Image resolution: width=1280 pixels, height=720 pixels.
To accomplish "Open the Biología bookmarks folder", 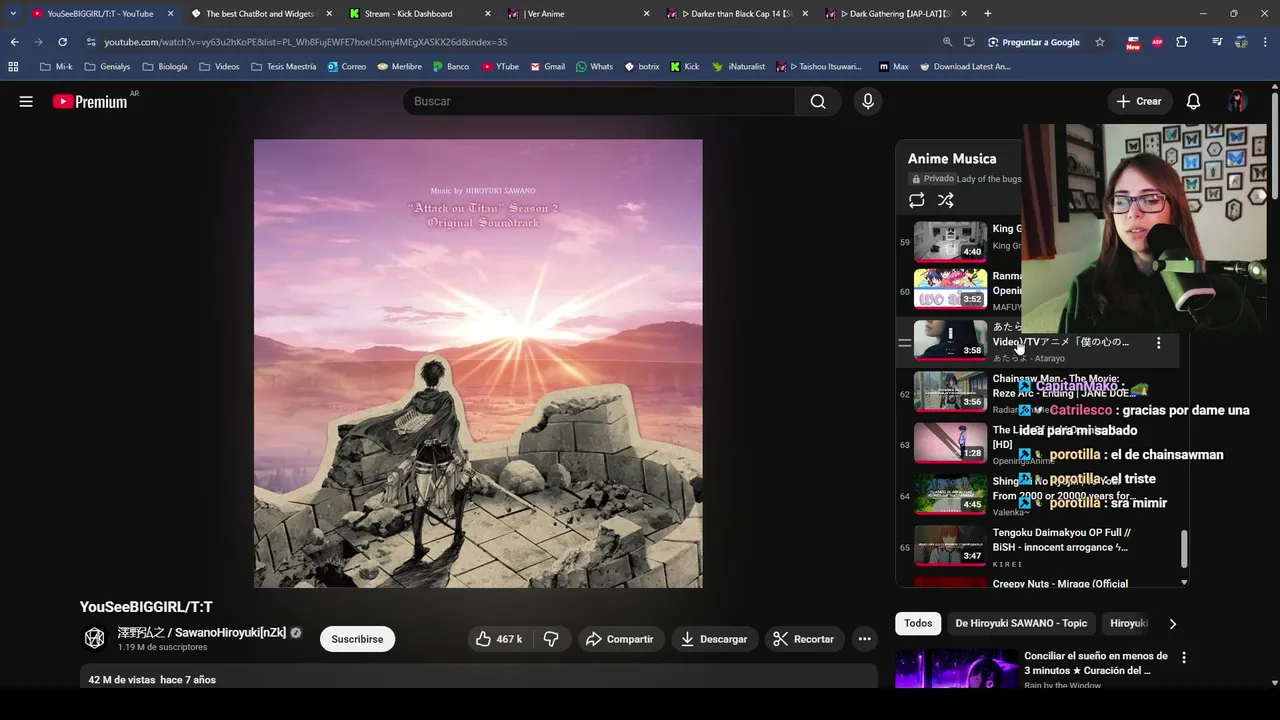I will 165,67.
